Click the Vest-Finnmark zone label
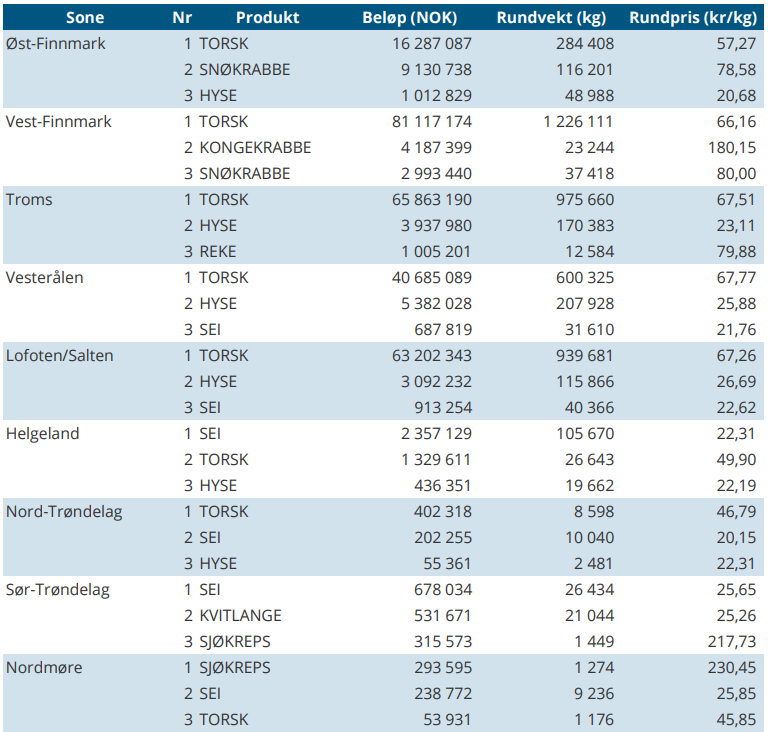The height and width of the screenshot is (732, 768). point(59,122)
